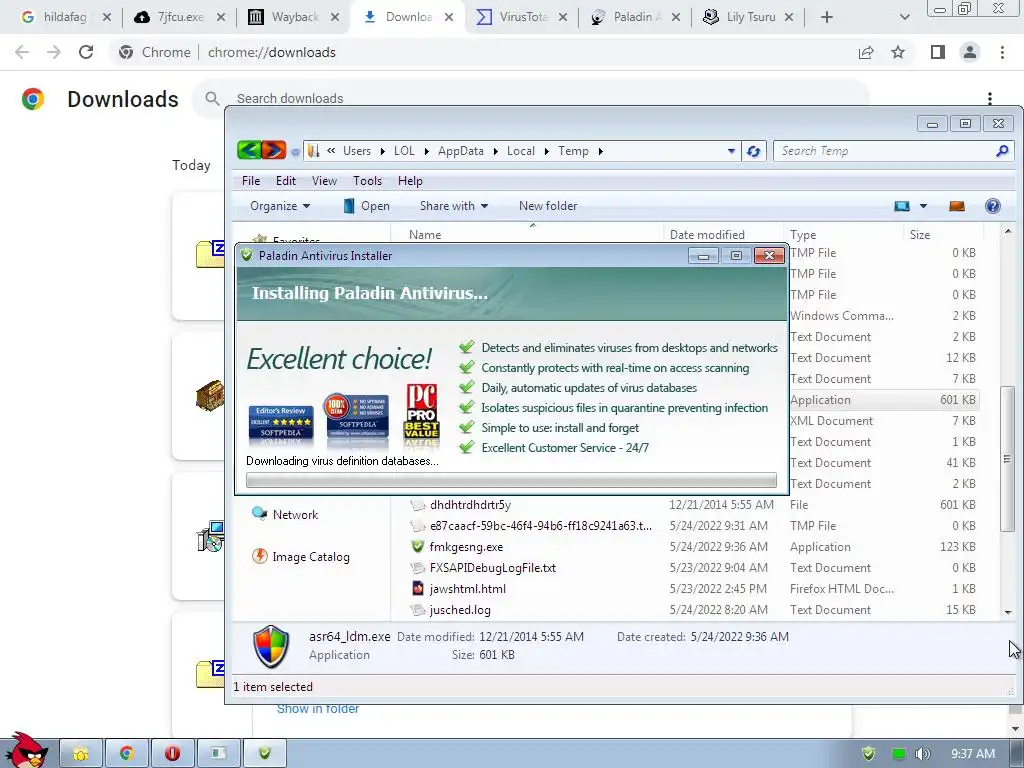Image resolution: width=1024 pixels, height=768 pixels.
Task: Click Paladin shield taskbar button
Action: 264,754
